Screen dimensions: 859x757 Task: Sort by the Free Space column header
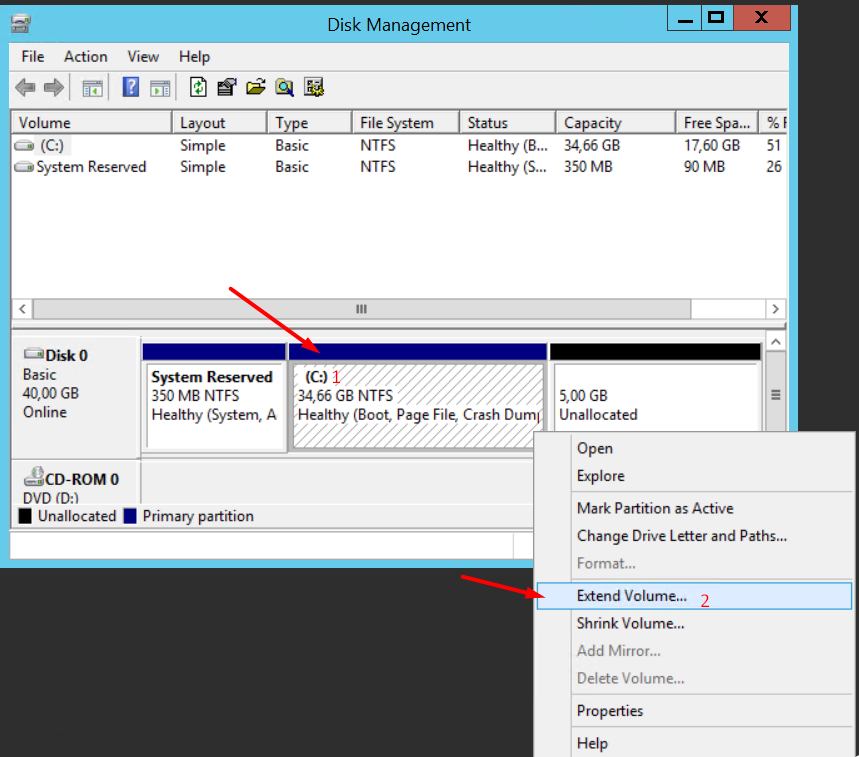tap(717, 123)
